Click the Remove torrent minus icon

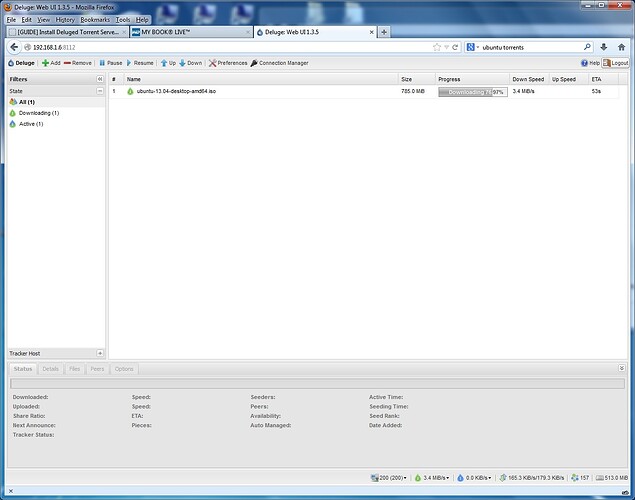coord(67,63)
